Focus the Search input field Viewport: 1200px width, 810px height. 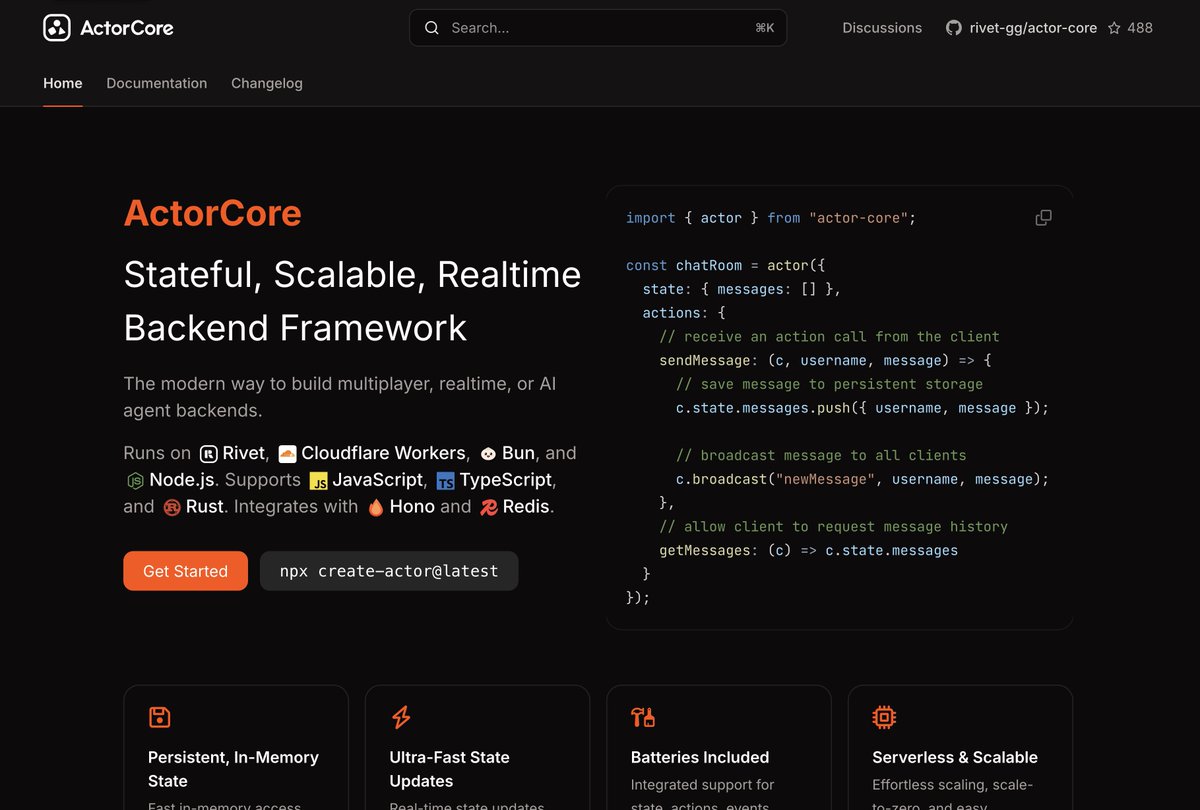[598, 28]
